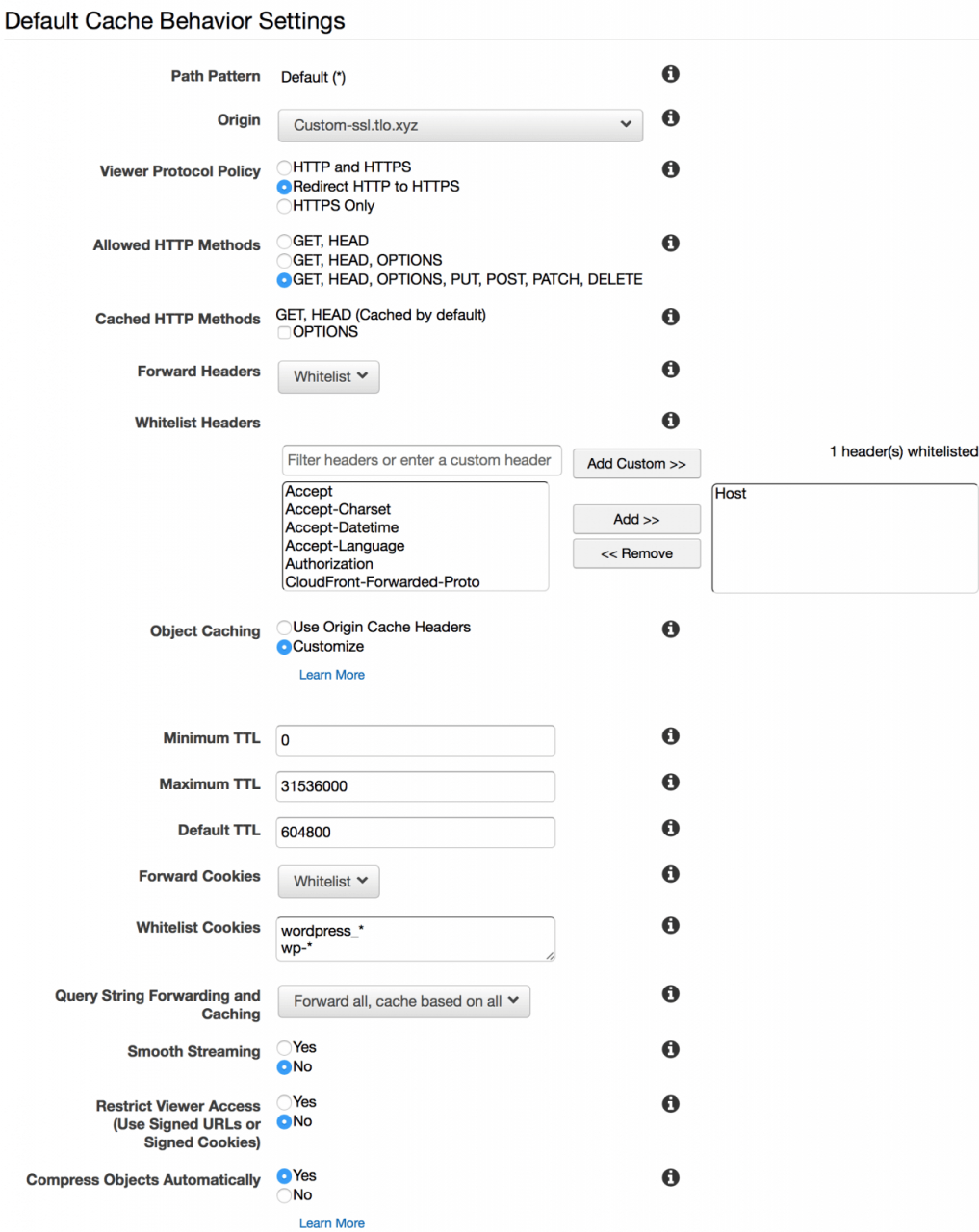The height and width of the screenshot is (1232, 979).
Task: Click Learn More under Object Caching
Action: tap(332, 675)
